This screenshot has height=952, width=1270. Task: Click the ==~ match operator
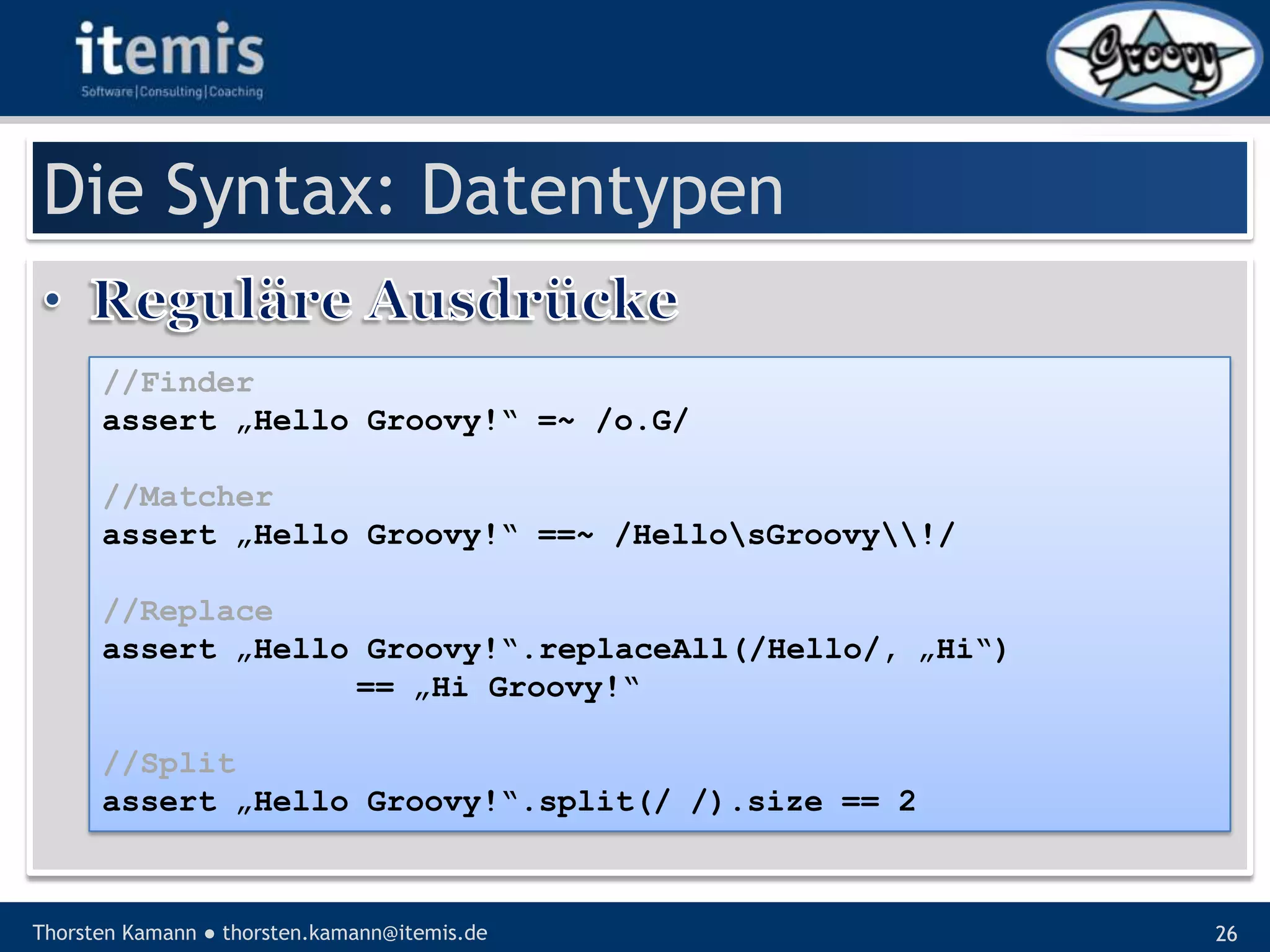click(565, 535)
